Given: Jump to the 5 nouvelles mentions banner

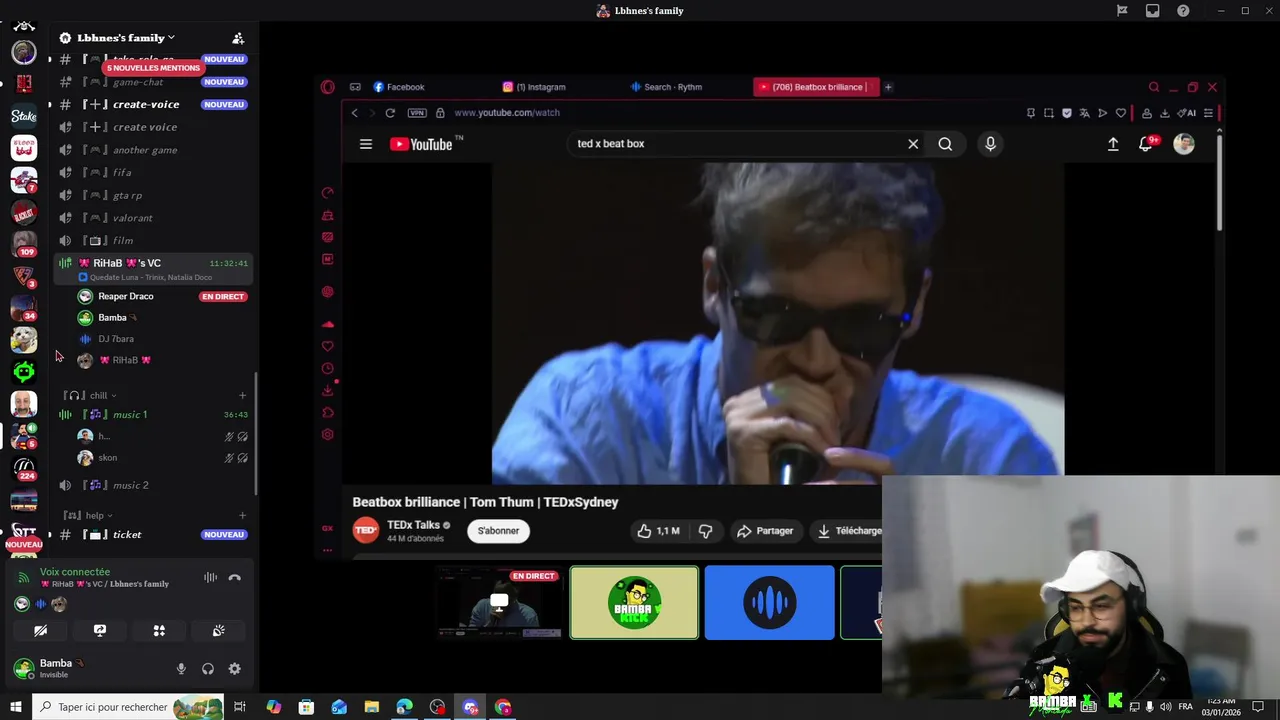Looking at the screenshot, I should point(153,68).
